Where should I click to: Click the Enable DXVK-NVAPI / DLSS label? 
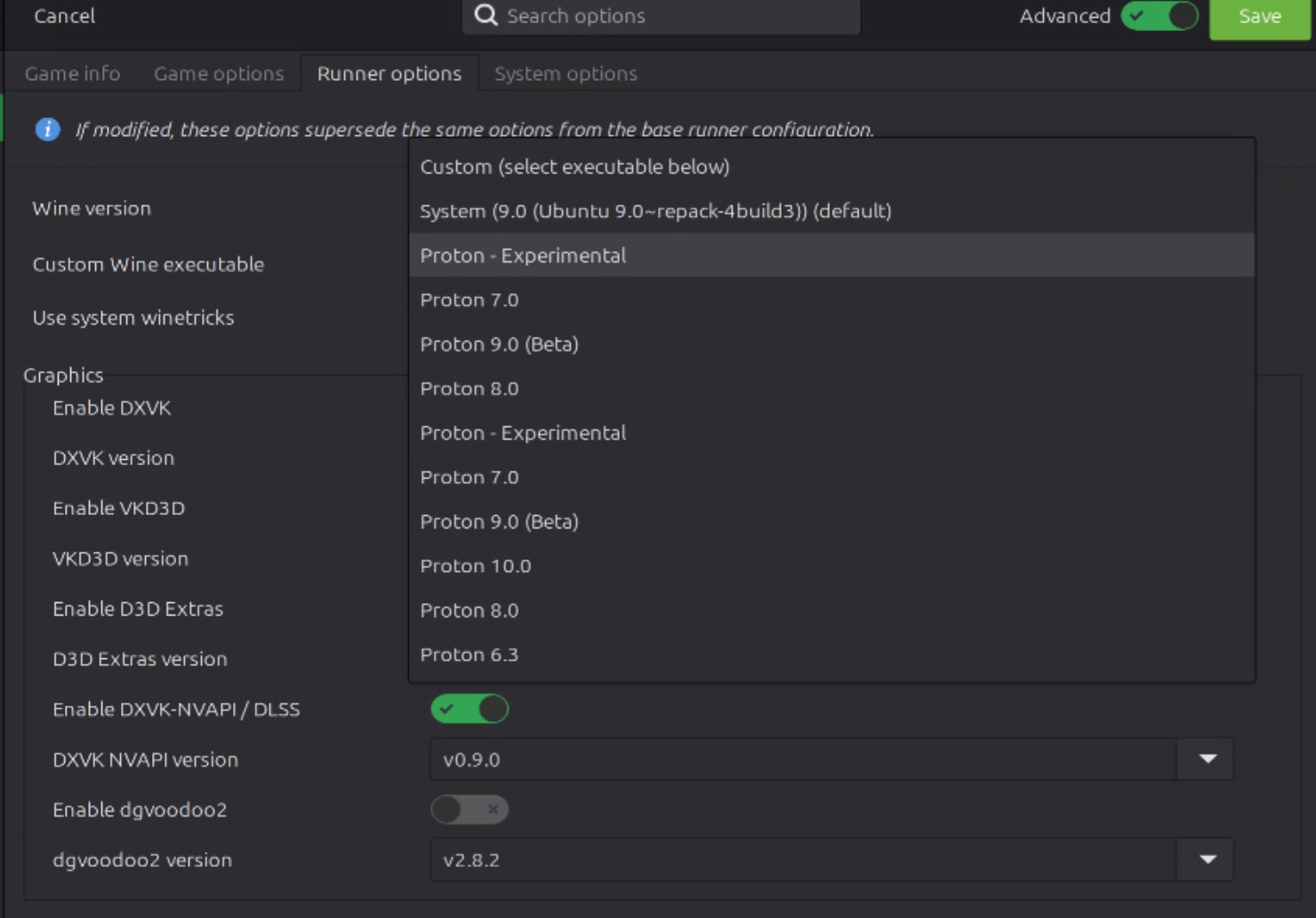click(x=176, y=709)
